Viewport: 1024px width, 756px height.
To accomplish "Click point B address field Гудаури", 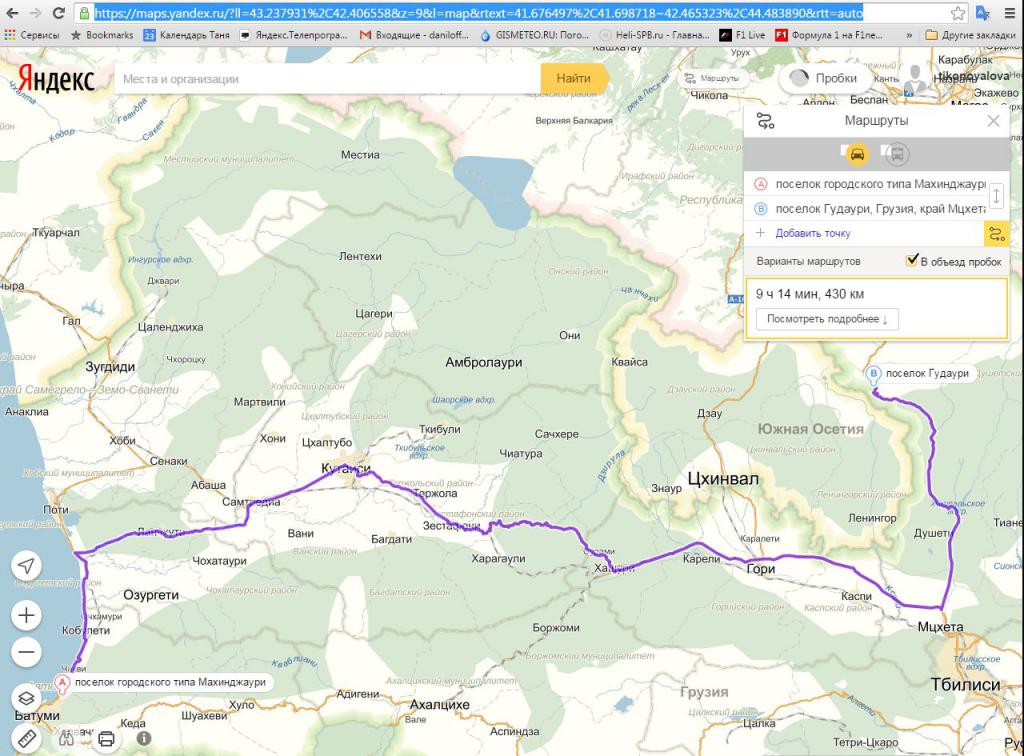I will (878, 209).
